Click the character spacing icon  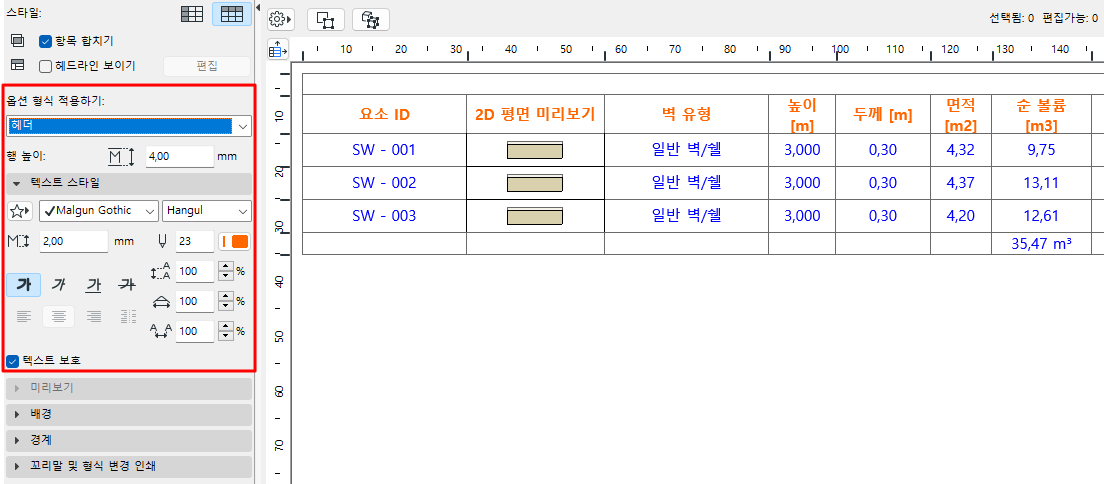161,331
